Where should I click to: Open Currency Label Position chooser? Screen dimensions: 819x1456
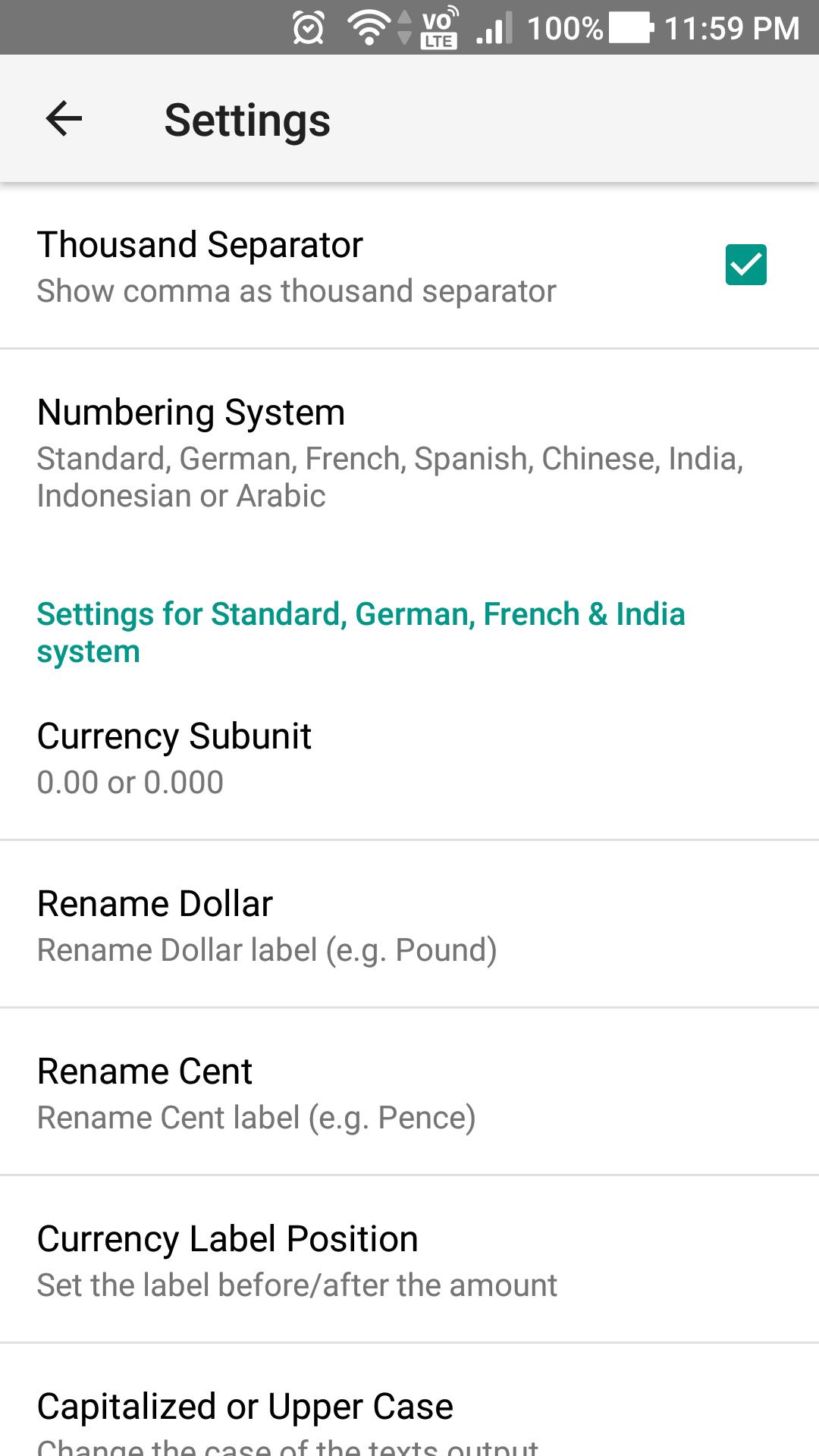pos(409,1260)
